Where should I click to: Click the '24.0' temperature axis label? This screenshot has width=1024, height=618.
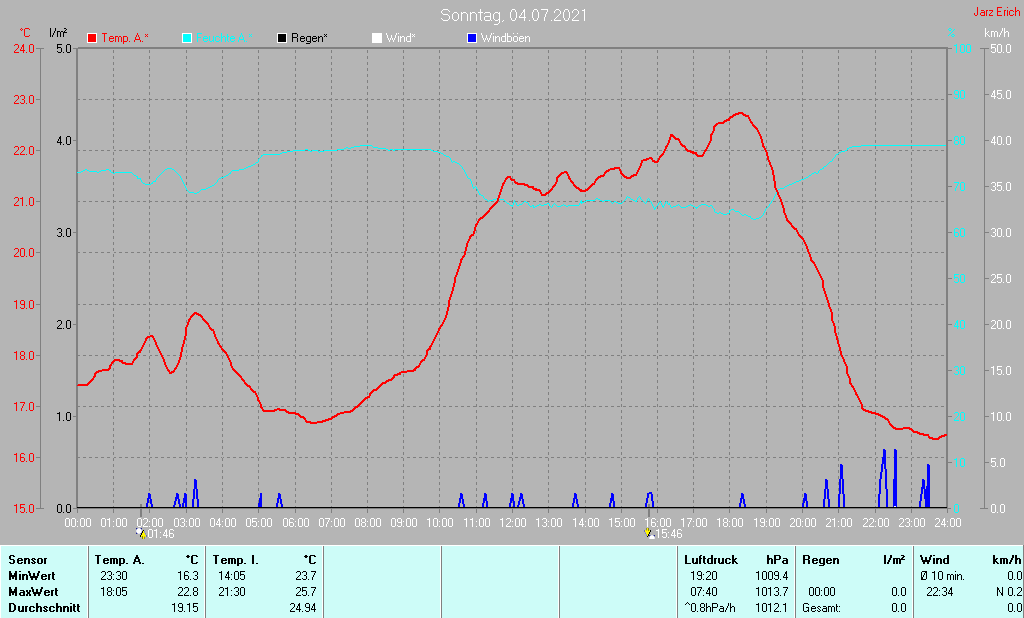pos(24,48)
